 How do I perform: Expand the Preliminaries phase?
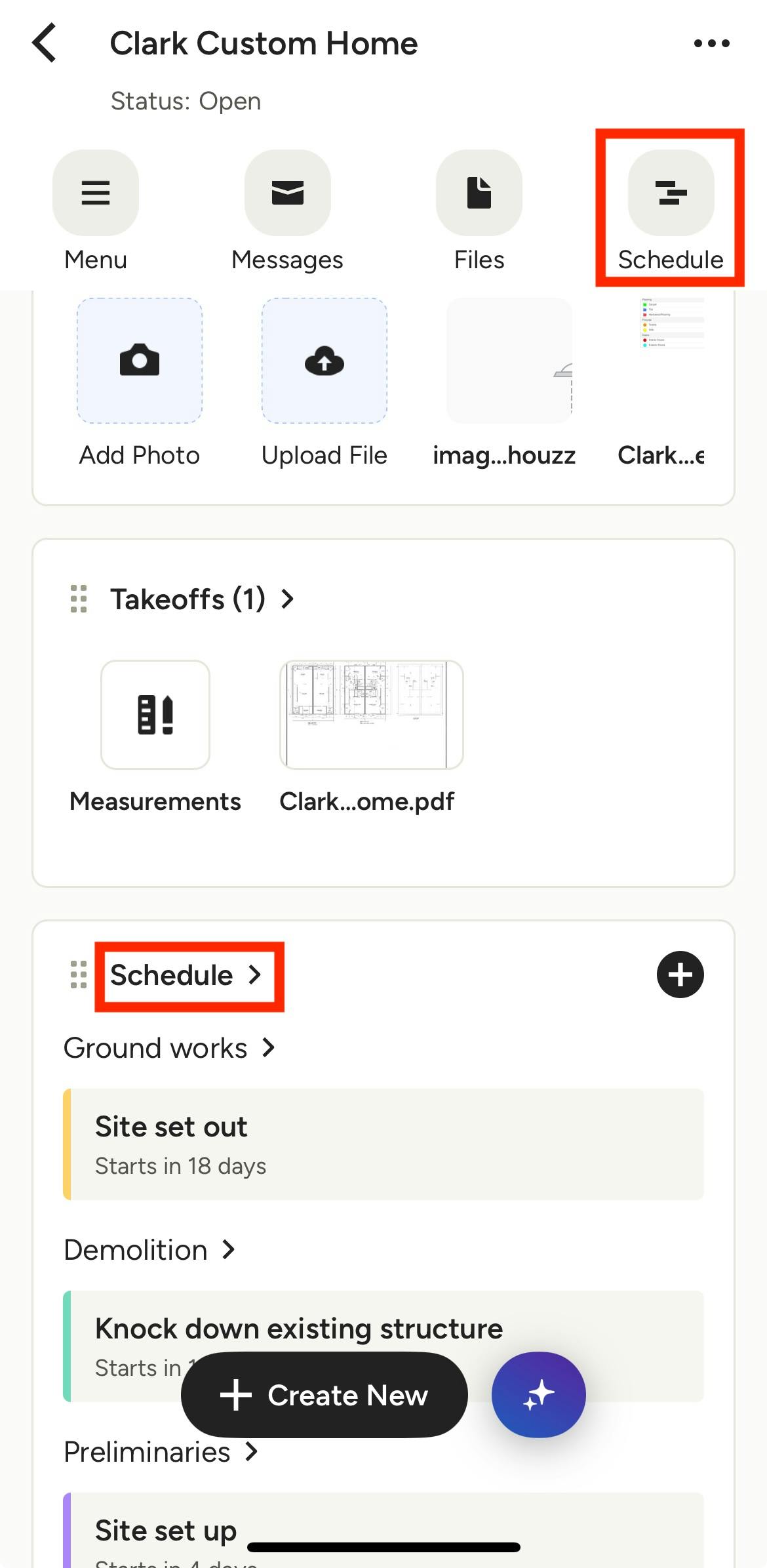161,1452
